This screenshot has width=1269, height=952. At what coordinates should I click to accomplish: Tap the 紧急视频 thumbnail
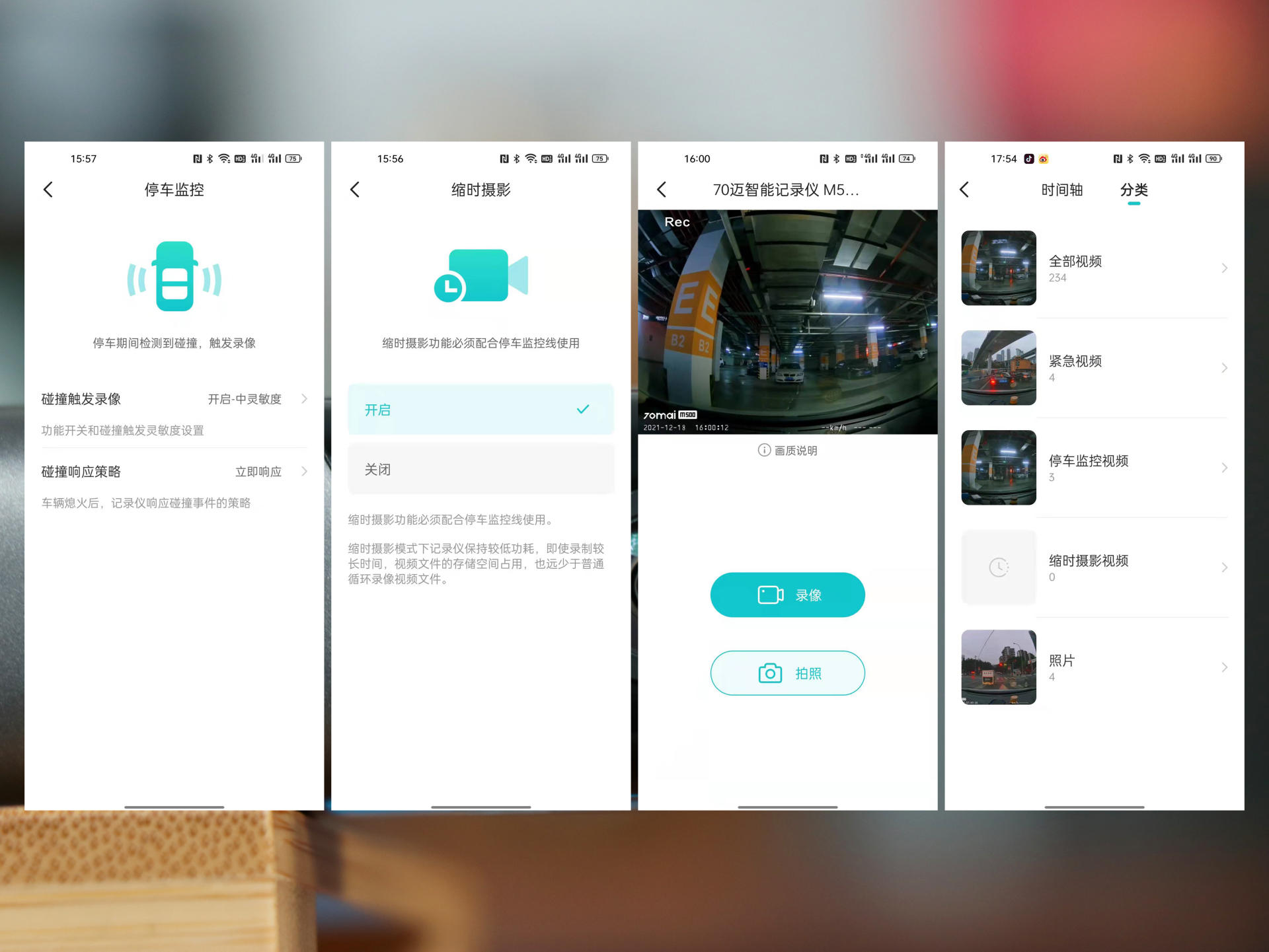coord(999,367)
